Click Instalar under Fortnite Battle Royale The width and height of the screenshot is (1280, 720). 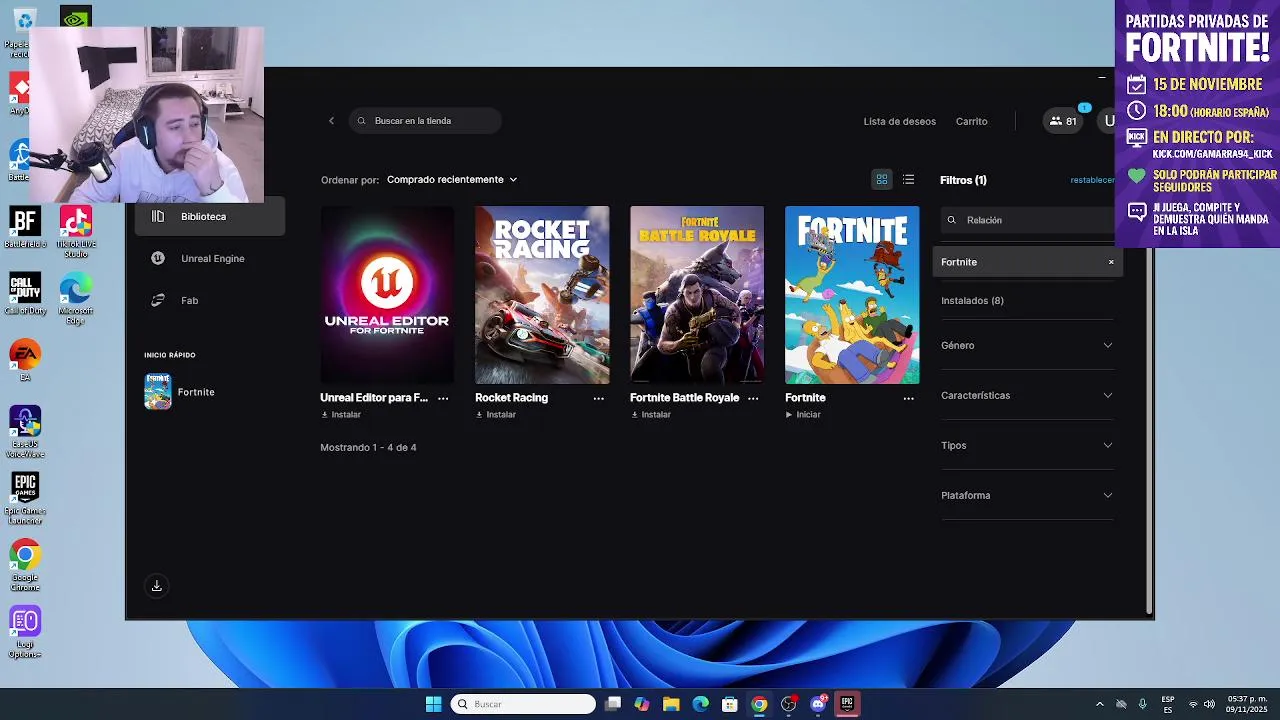651,415
